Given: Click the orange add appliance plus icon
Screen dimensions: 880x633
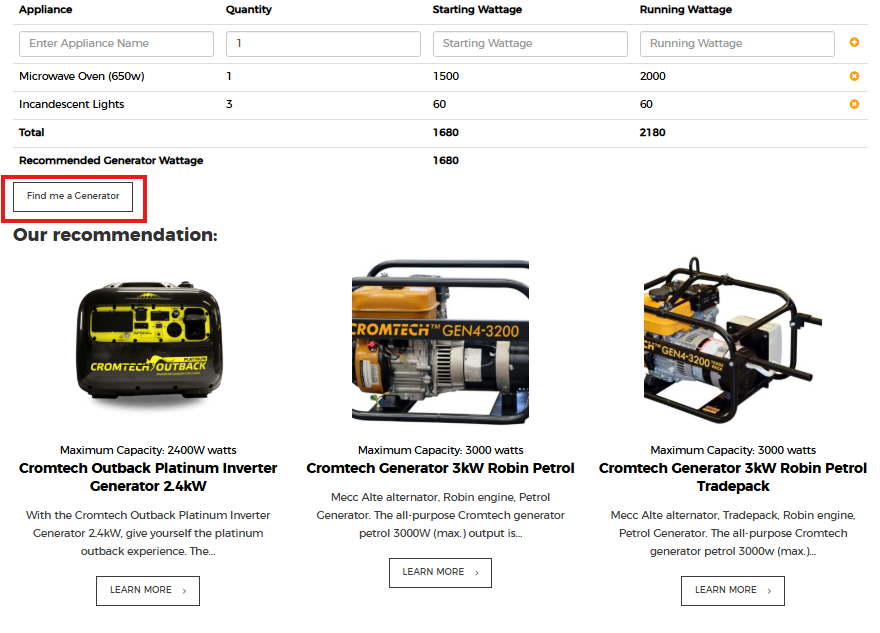Looking at the screenshot, I should pyautogui.click(x=854, y=43).
